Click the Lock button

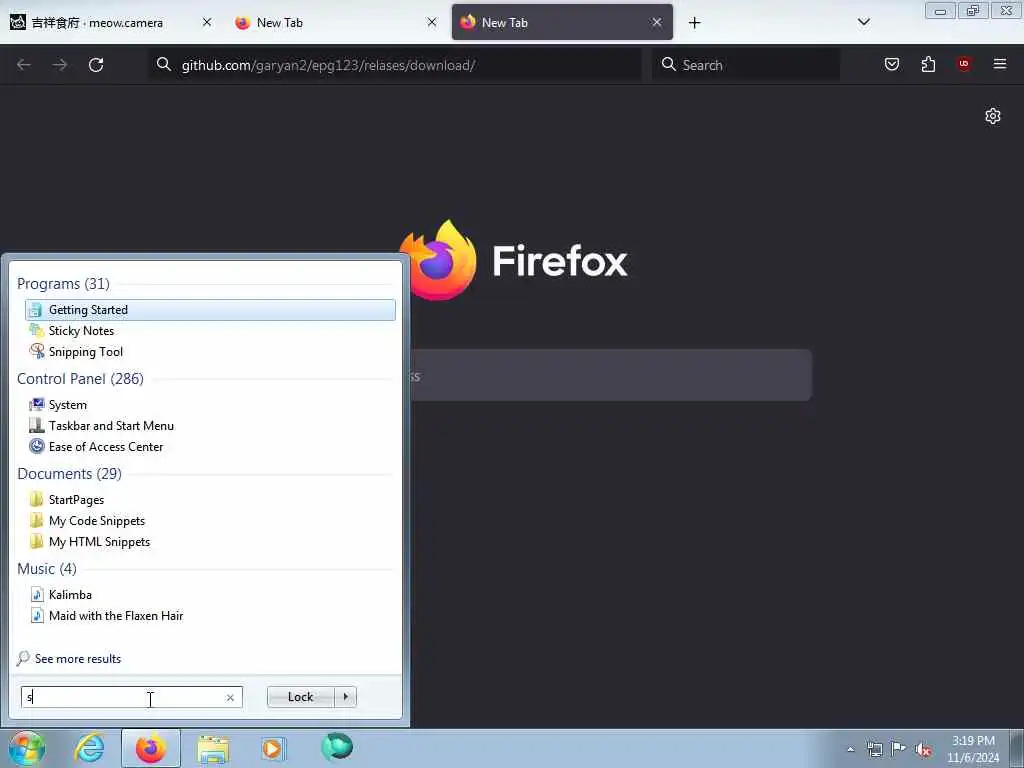(300, 697)
